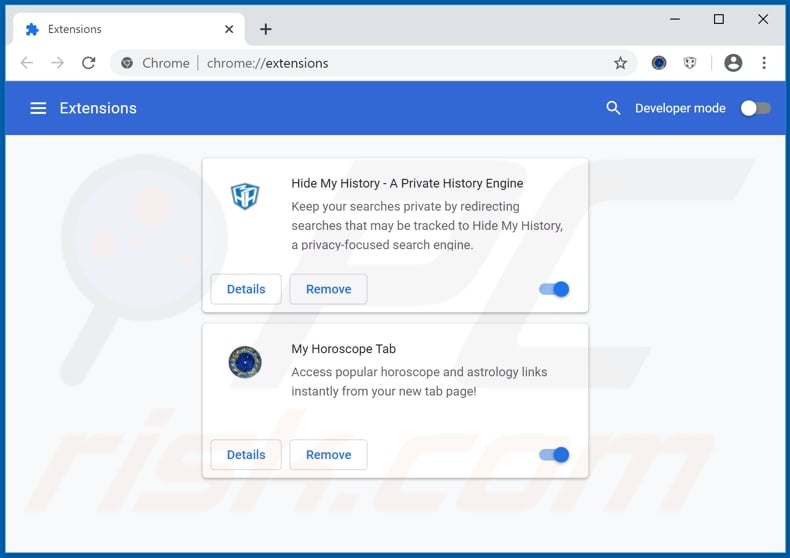
Task: Open Details for Hide My History
Action: tap(246, 289)
